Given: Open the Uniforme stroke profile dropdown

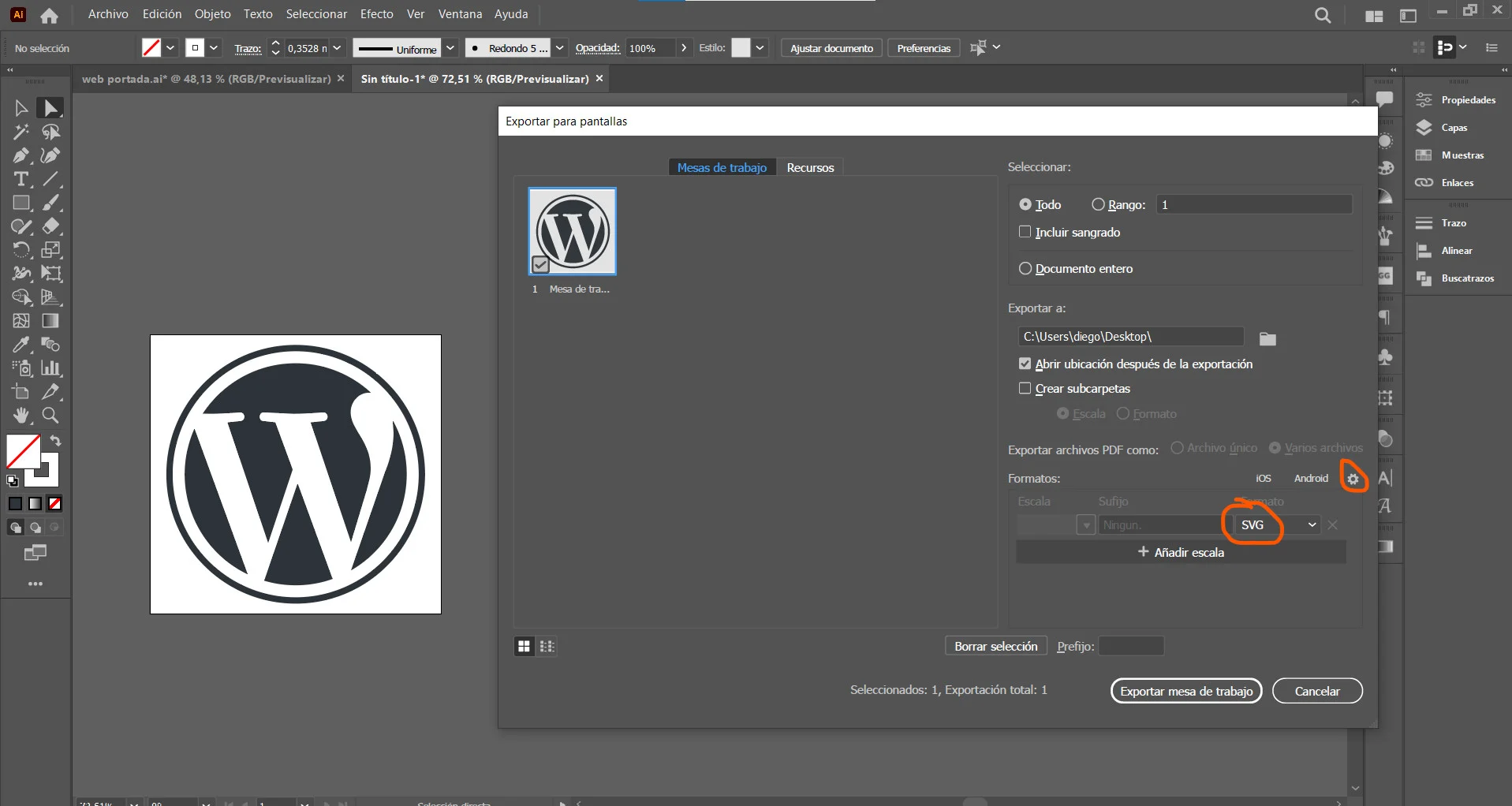Looking at the screenshot, I should pyautogui.click(x=450, y=48).
